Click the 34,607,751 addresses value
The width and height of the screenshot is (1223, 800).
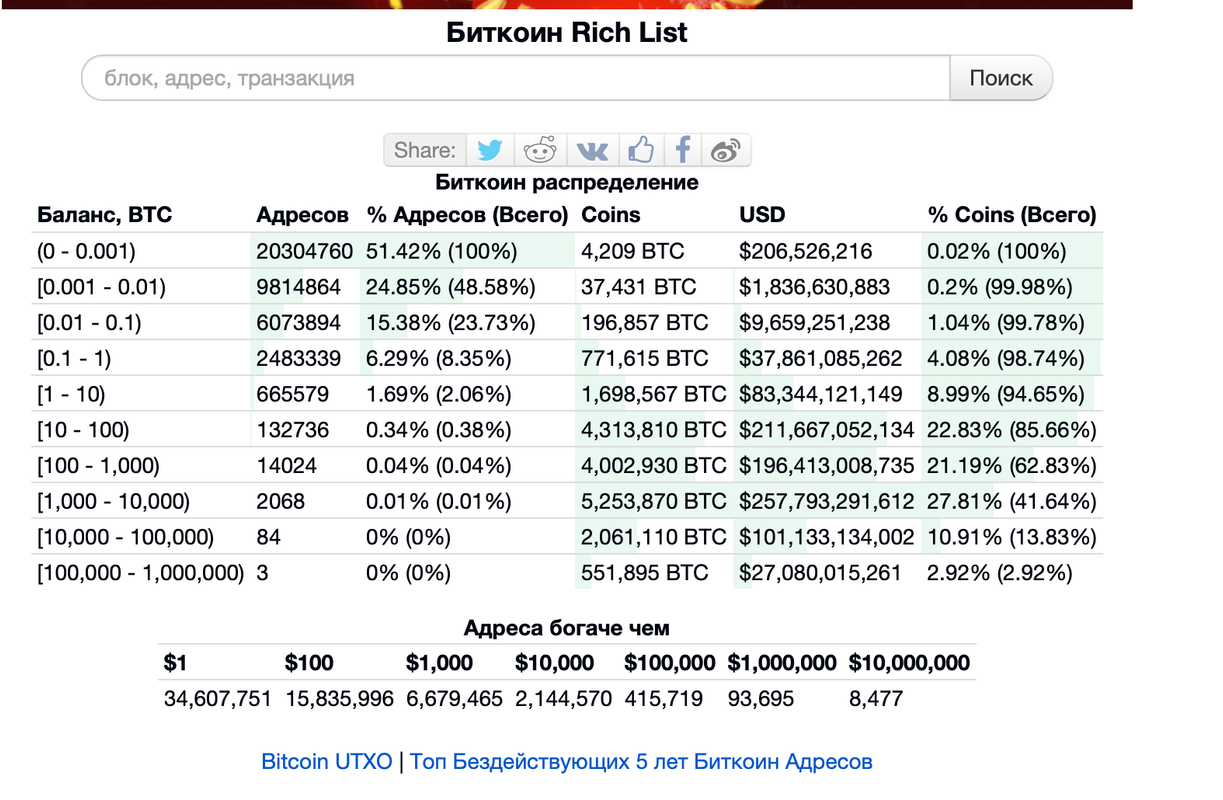(x=218, y=699)
